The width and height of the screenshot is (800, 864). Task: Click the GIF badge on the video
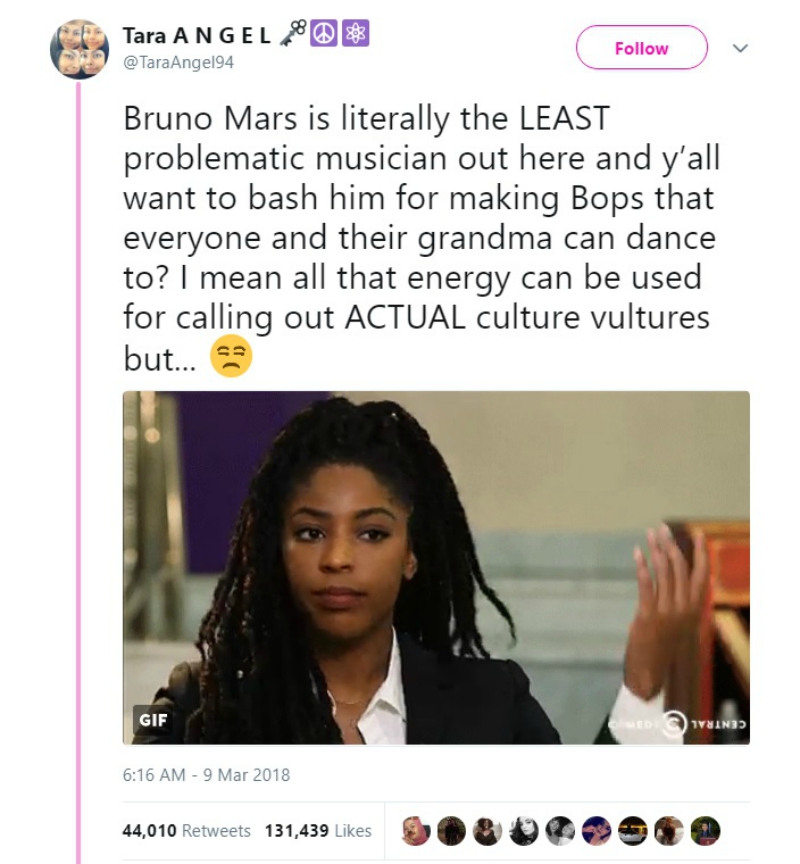pyautogui.click(x=152, y=719)
